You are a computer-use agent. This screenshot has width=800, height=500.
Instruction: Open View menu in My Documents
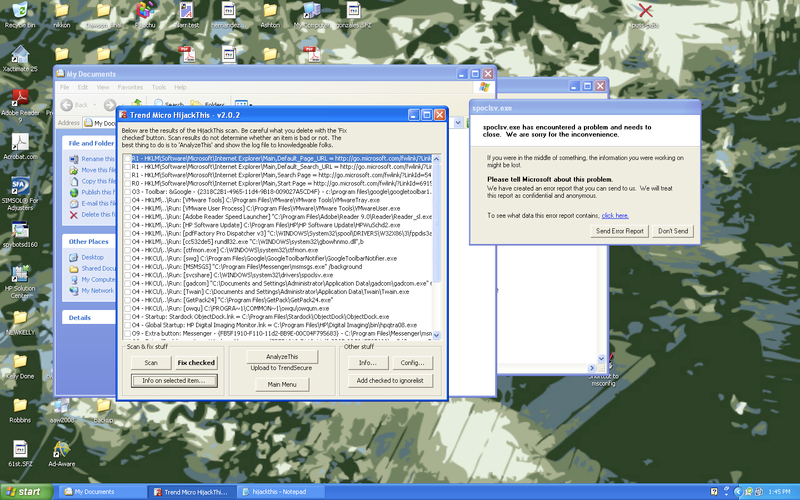click(103, 87)
